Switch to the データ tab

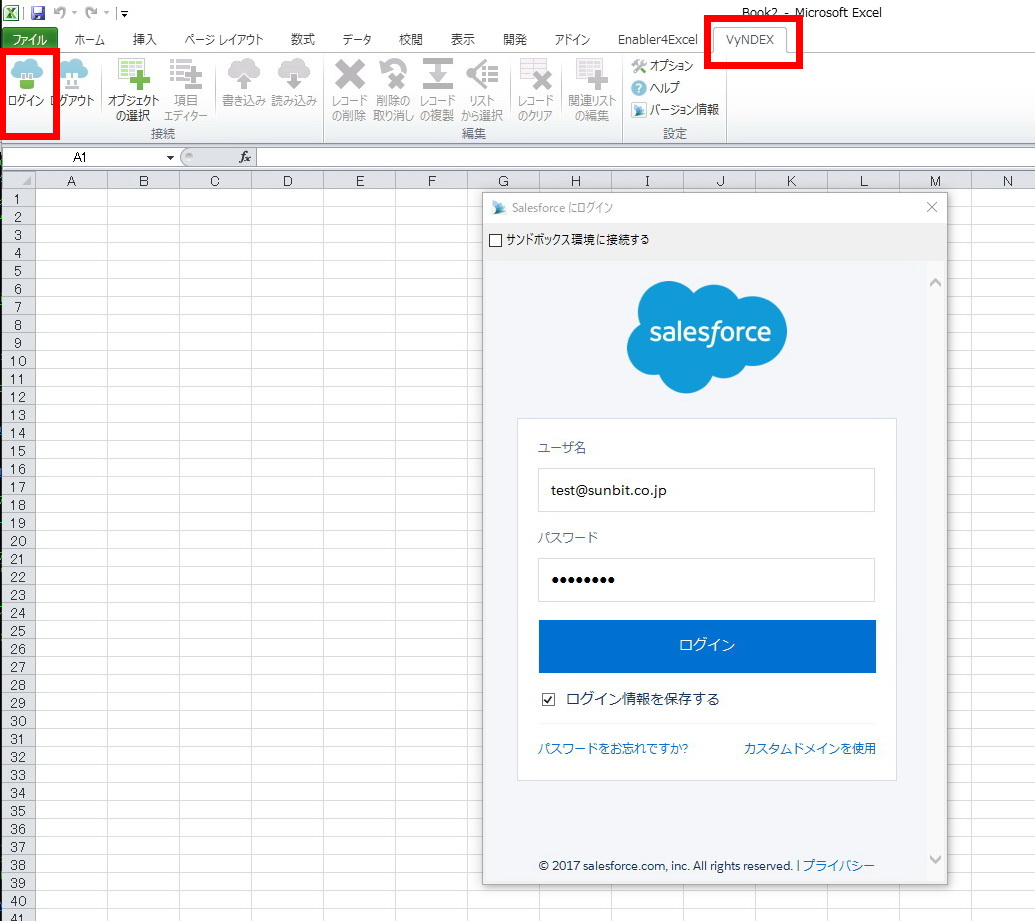pos(356,40)
